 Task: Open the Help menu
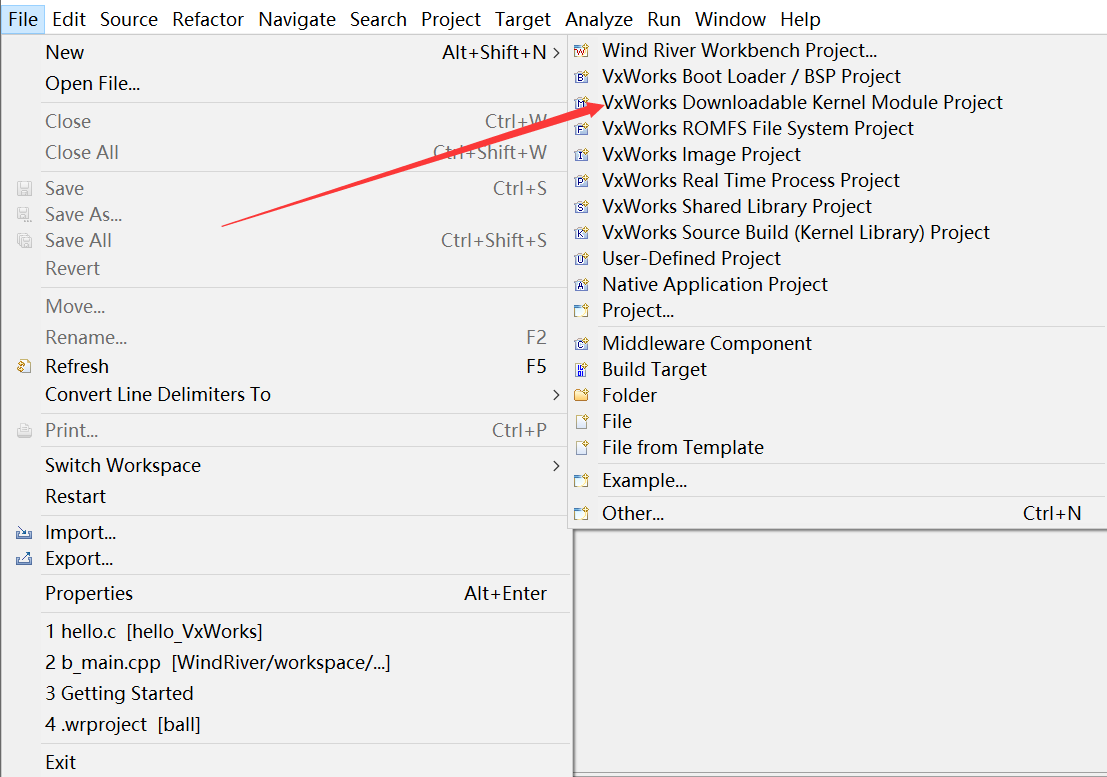tap(800, 19)
